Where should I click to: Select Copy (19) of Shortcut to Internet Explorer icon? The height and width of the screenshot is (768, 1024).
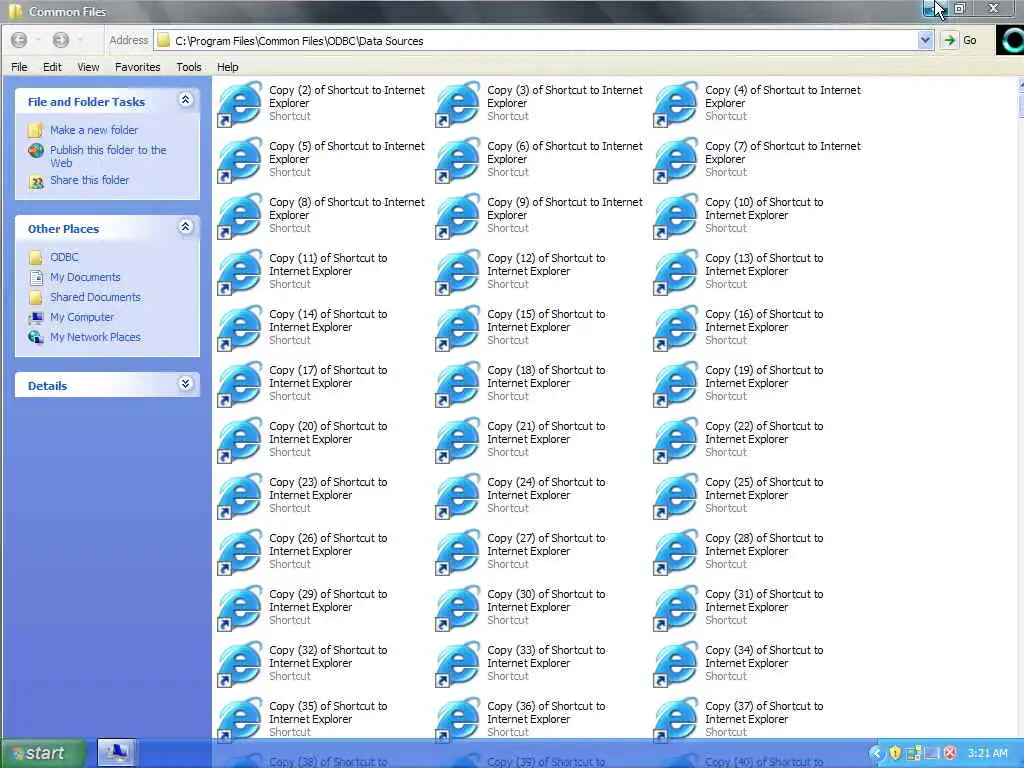tap(677, 385)
